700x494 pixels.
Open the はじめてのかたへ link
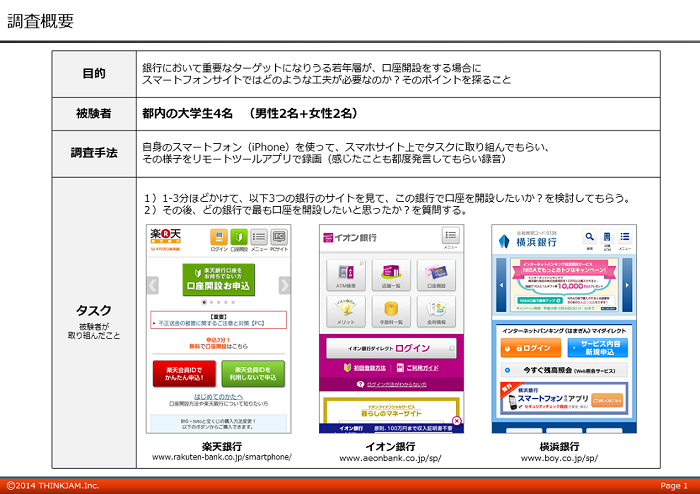217,396
